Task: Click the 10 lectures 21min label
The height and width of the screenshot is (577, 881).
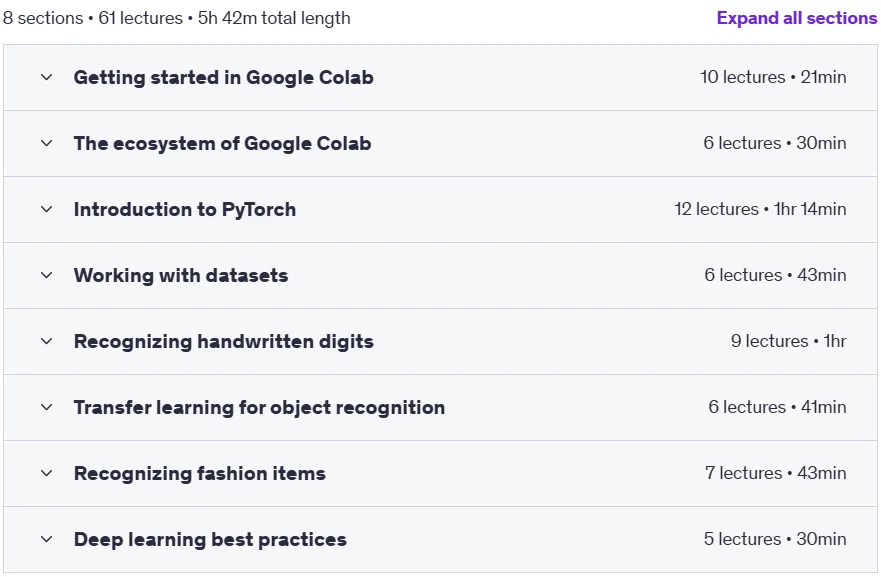Action: (x=773, y=77)
